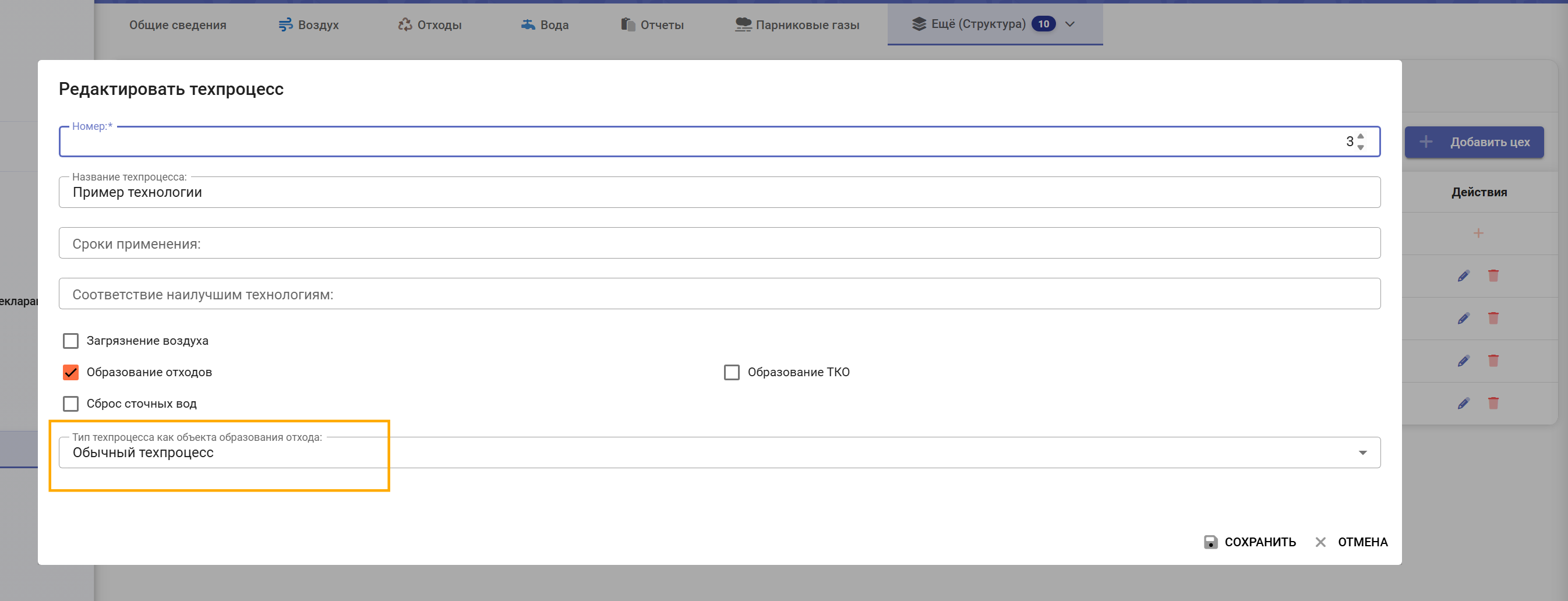Click the Действия column header
1568x601 pixels.
coord(1478,192)
